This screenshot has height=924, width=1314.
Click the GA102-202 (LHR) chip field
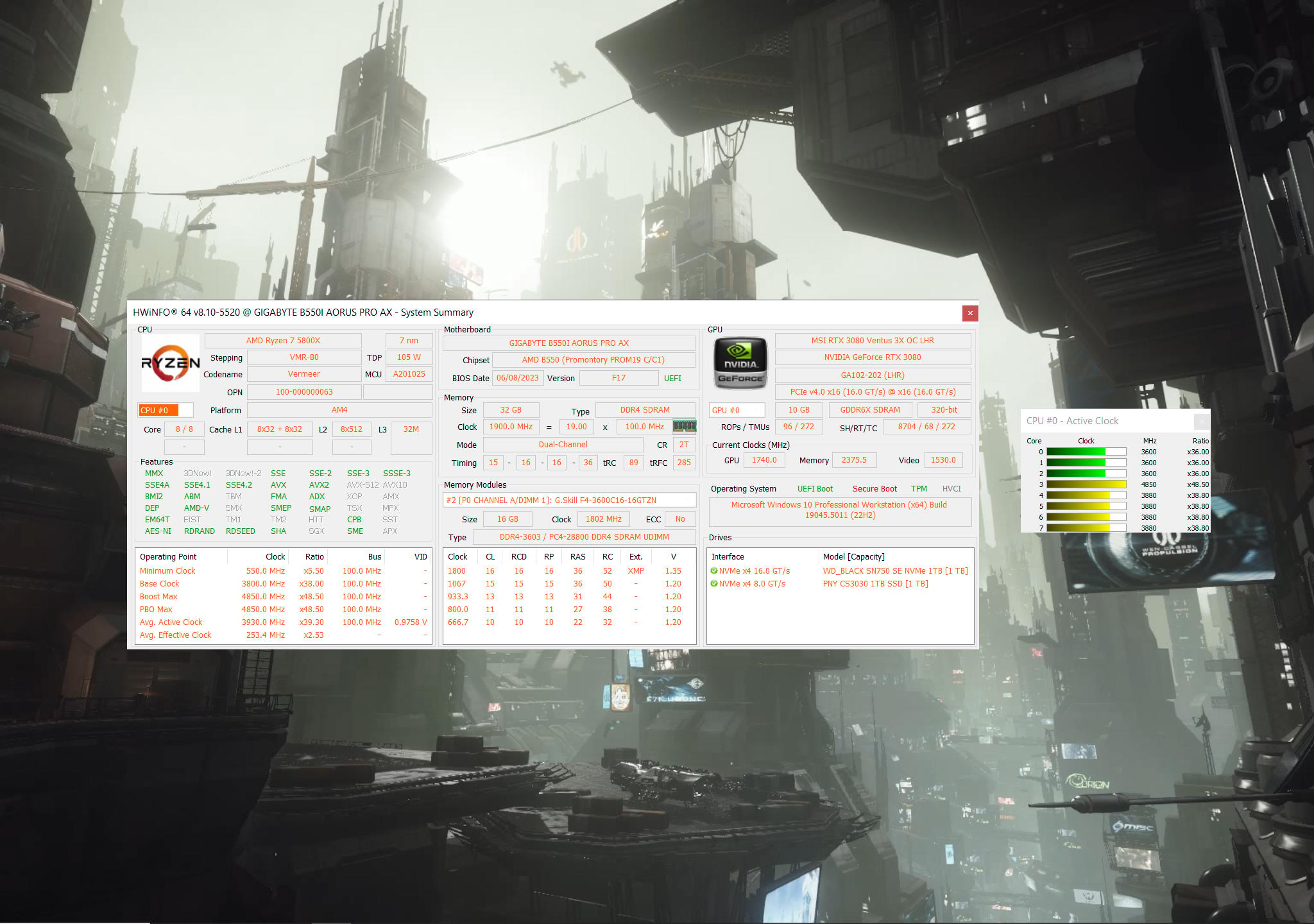(873, 375)
